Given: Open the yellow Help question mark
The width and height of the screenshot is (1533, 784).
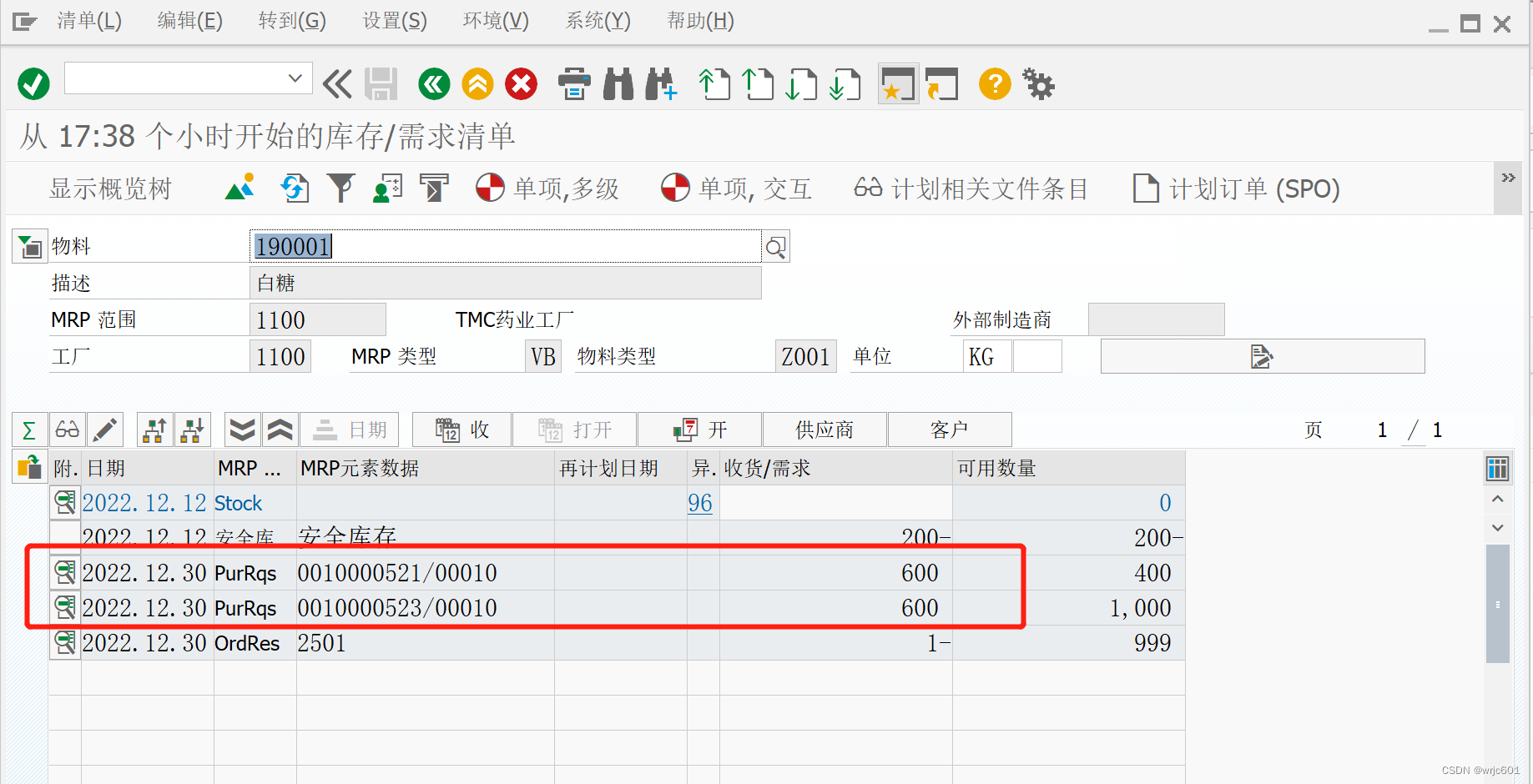Looking at the screenshot, I should click(995, 84).
